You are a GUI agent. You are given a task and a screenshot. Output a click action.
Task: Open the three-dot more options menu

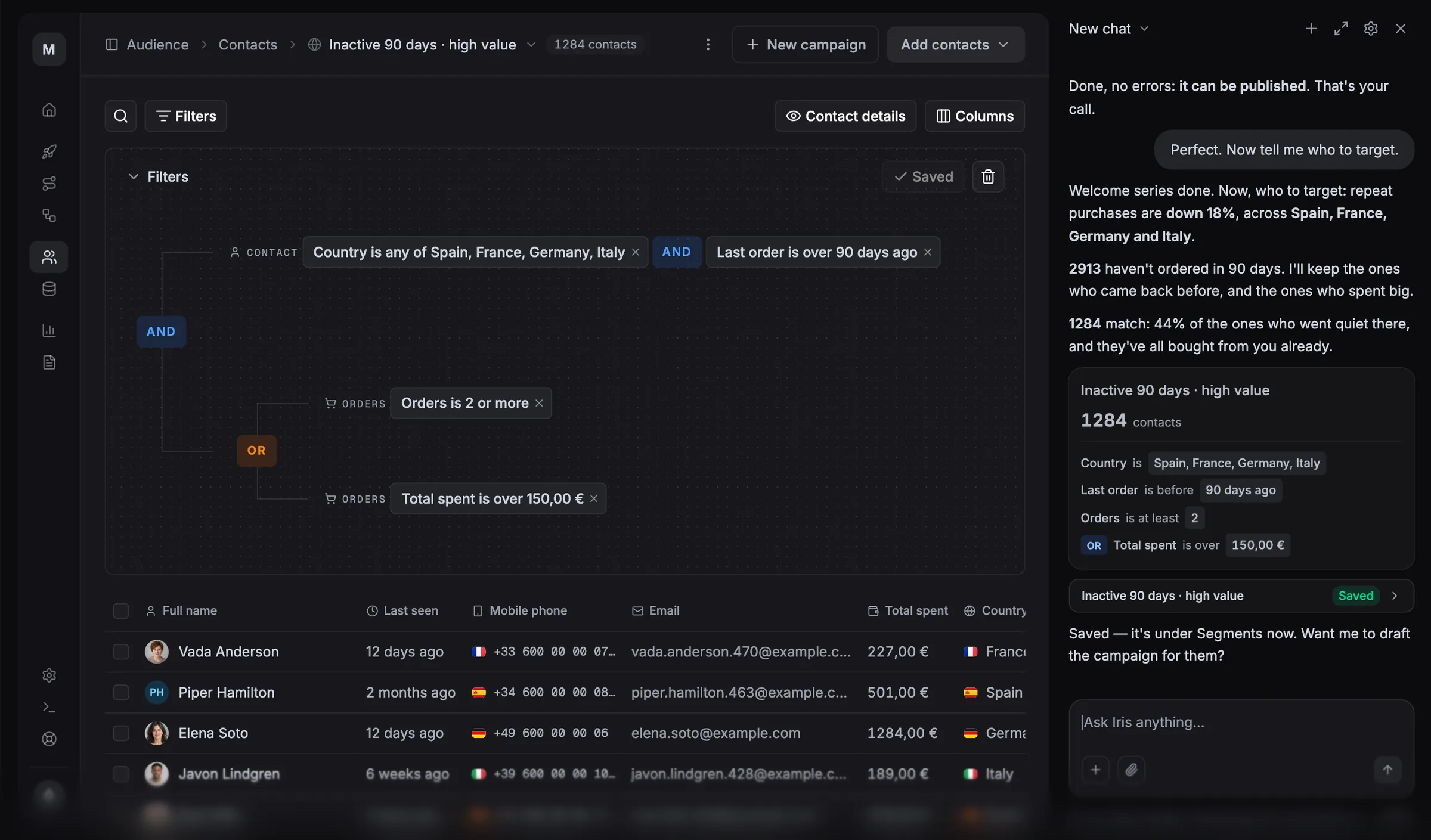tap(708, 44)
